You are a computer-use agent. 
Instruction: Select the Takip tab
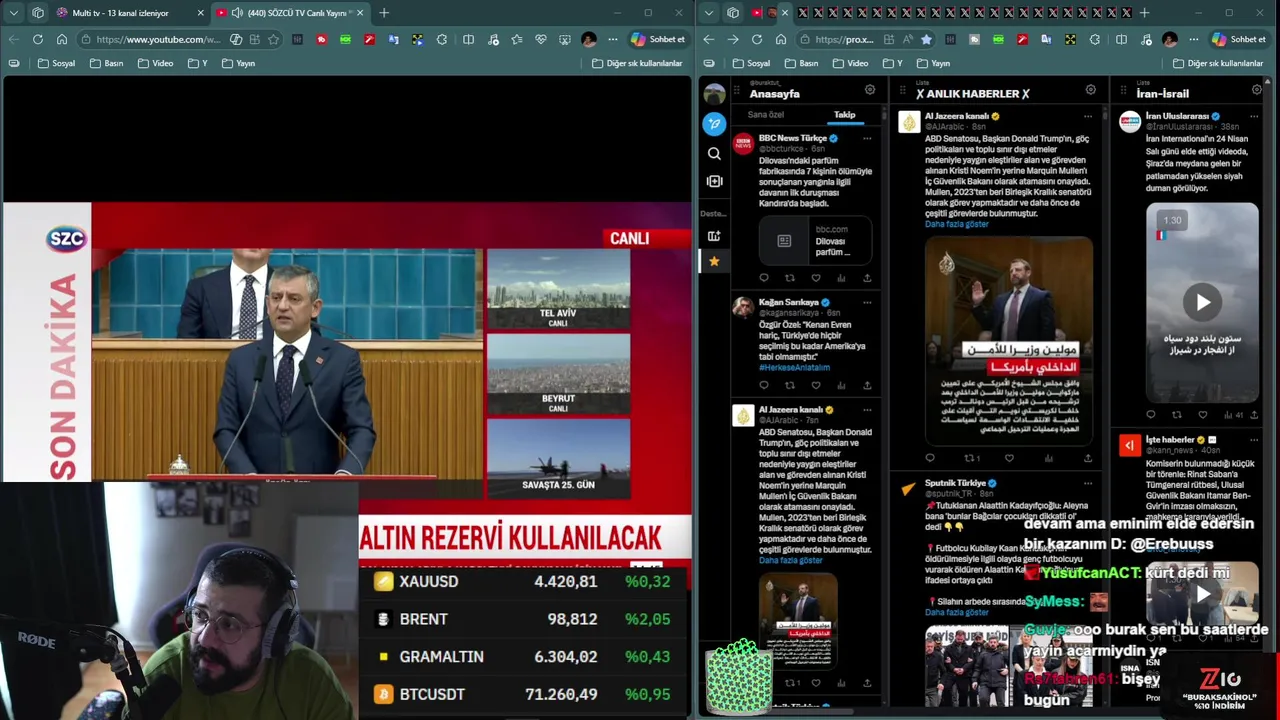pos(845,115)
